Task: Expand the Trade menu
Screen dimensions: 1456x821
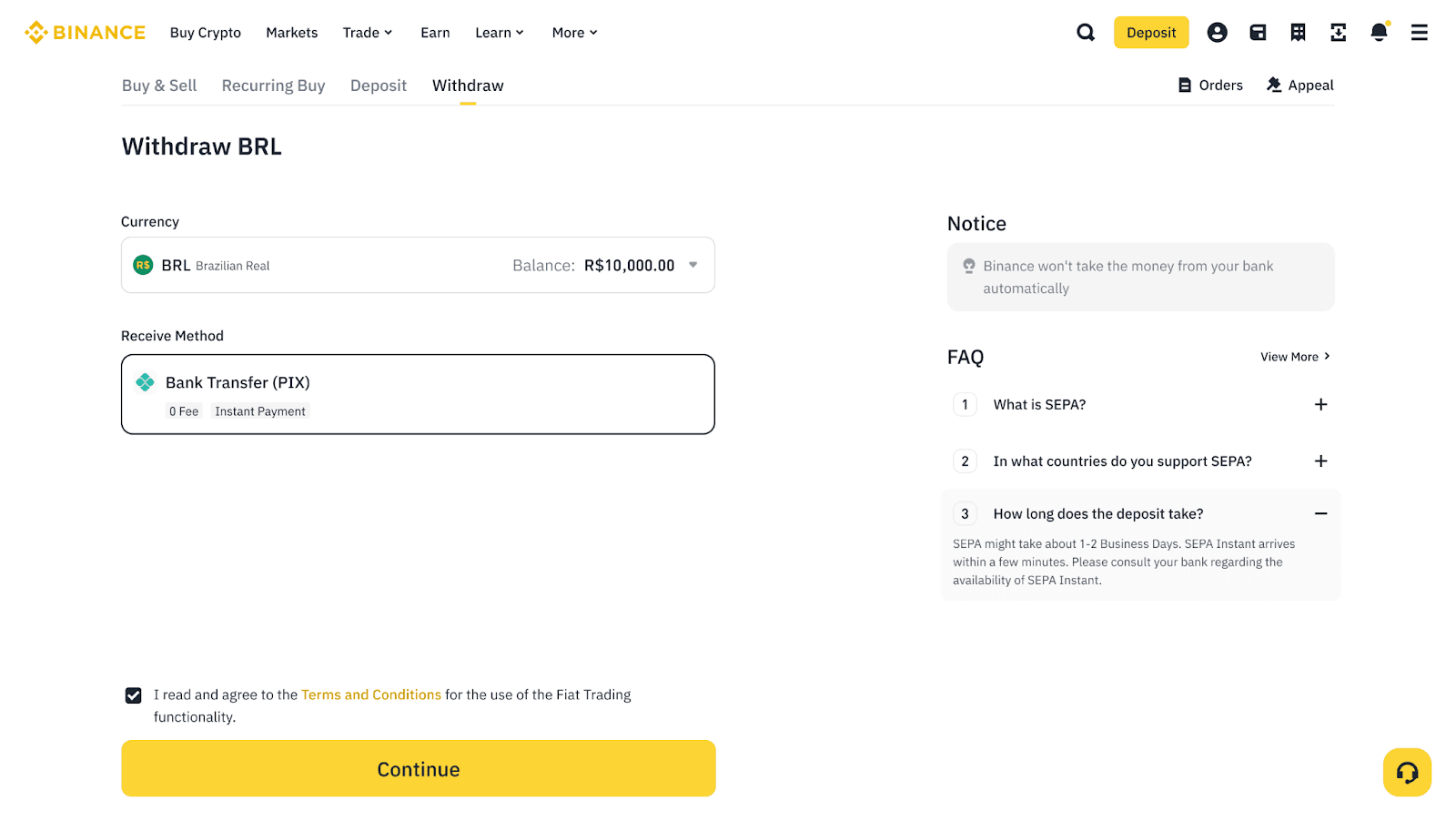Action: [367, 33]
